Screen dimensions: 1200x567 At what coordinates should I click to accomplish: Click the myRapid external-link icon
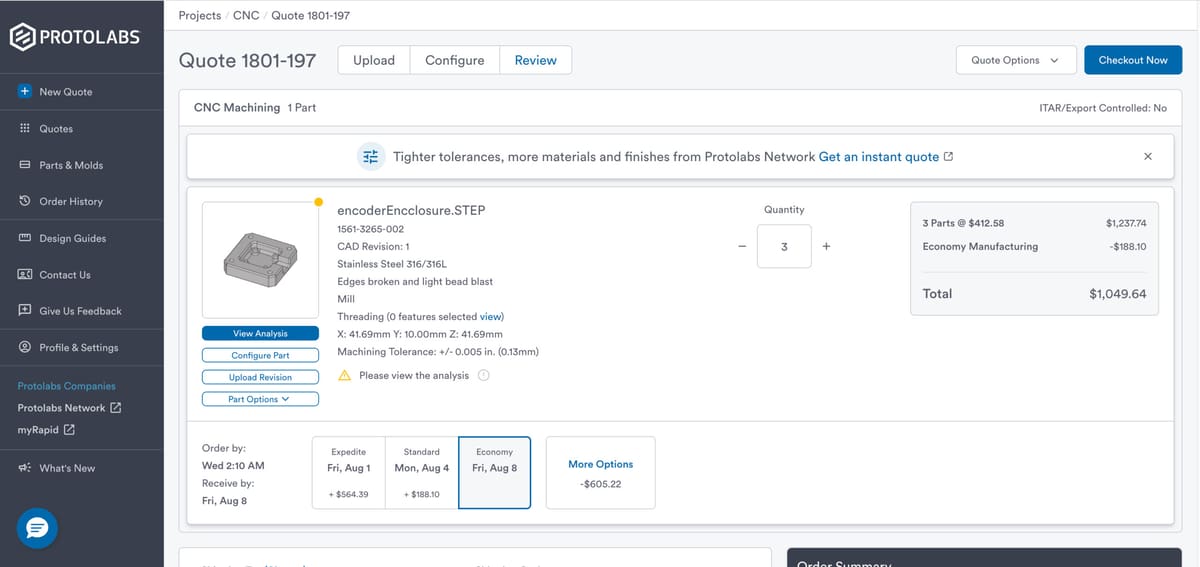(x=69, y=430)
